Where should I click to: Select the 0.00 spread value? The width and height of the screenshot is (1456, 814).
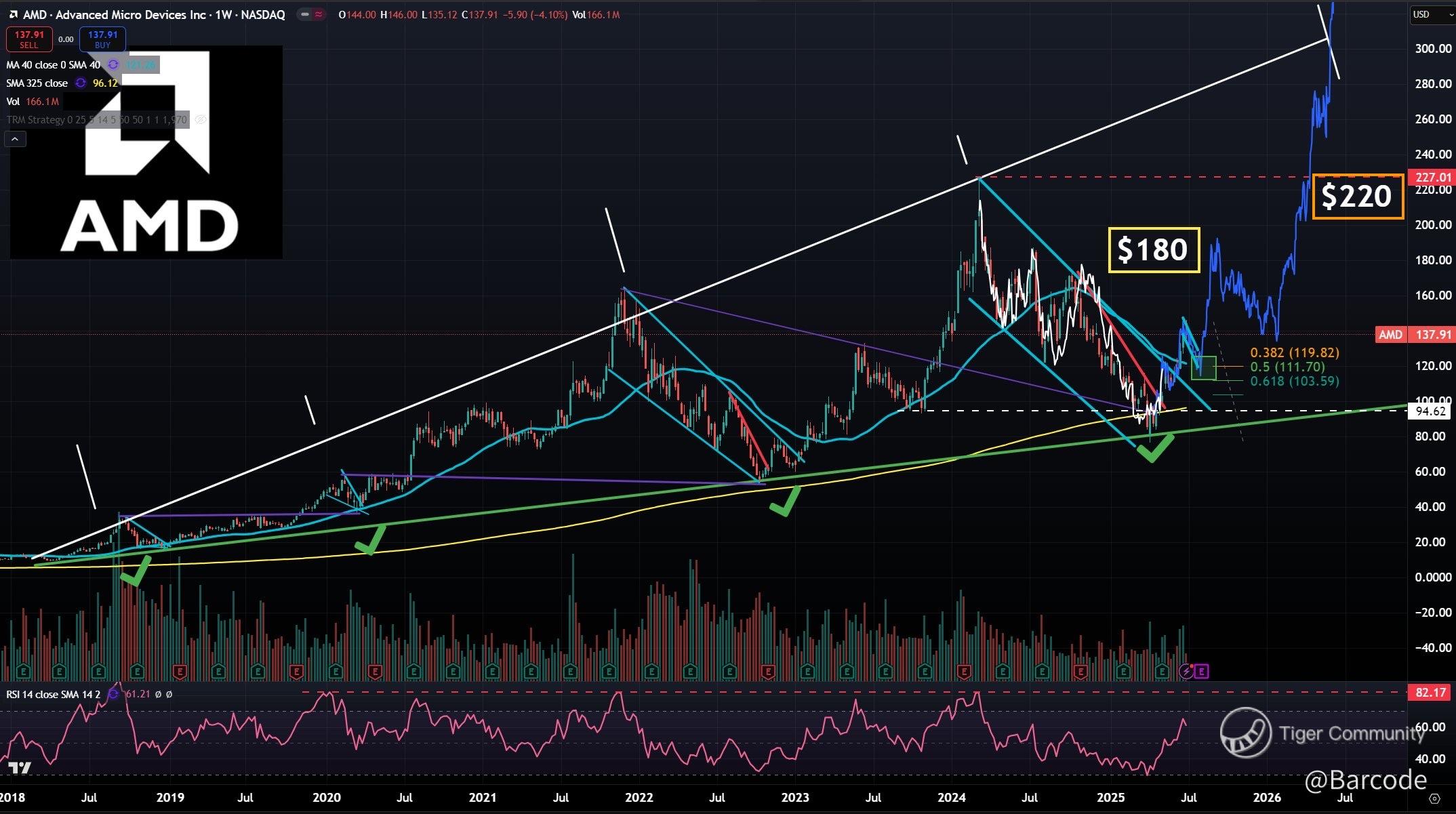click(66, 39)
